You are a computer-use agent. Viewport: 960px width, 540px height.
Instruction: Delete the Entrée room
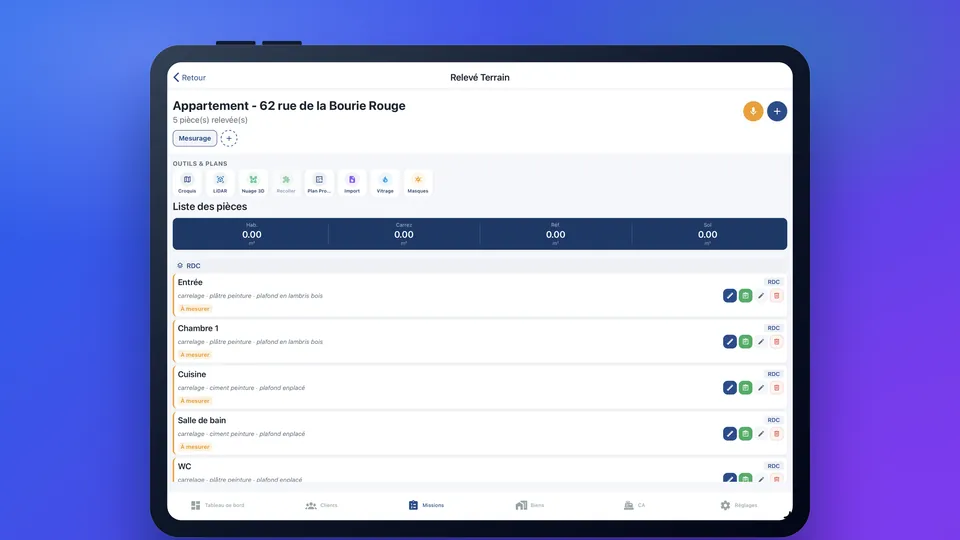point(776,296)
